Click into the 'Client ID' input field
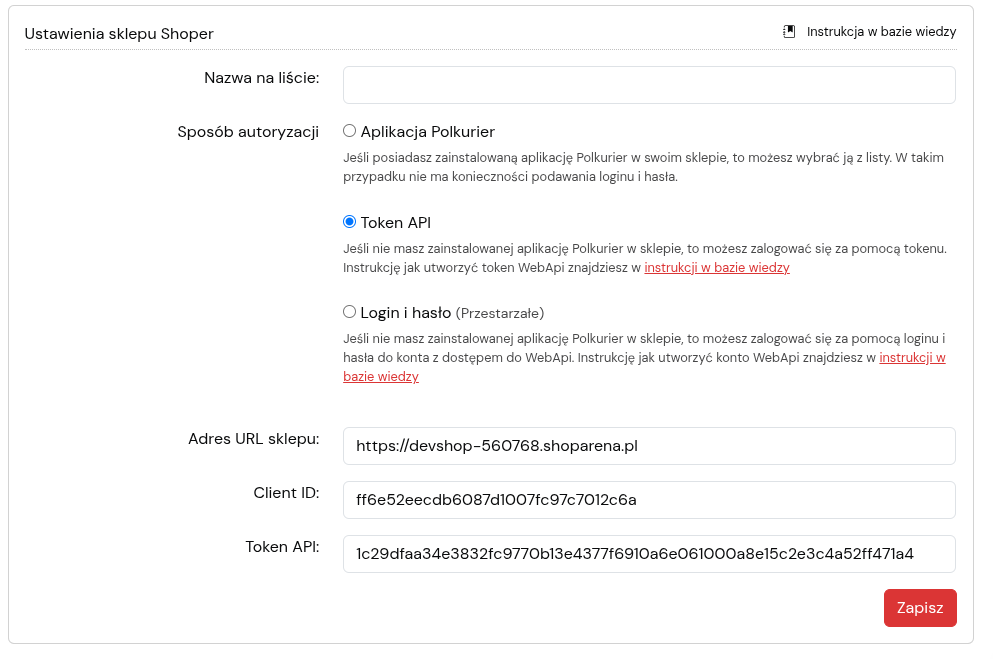This screenshot has width=993, height=659. tap(649, 499)
